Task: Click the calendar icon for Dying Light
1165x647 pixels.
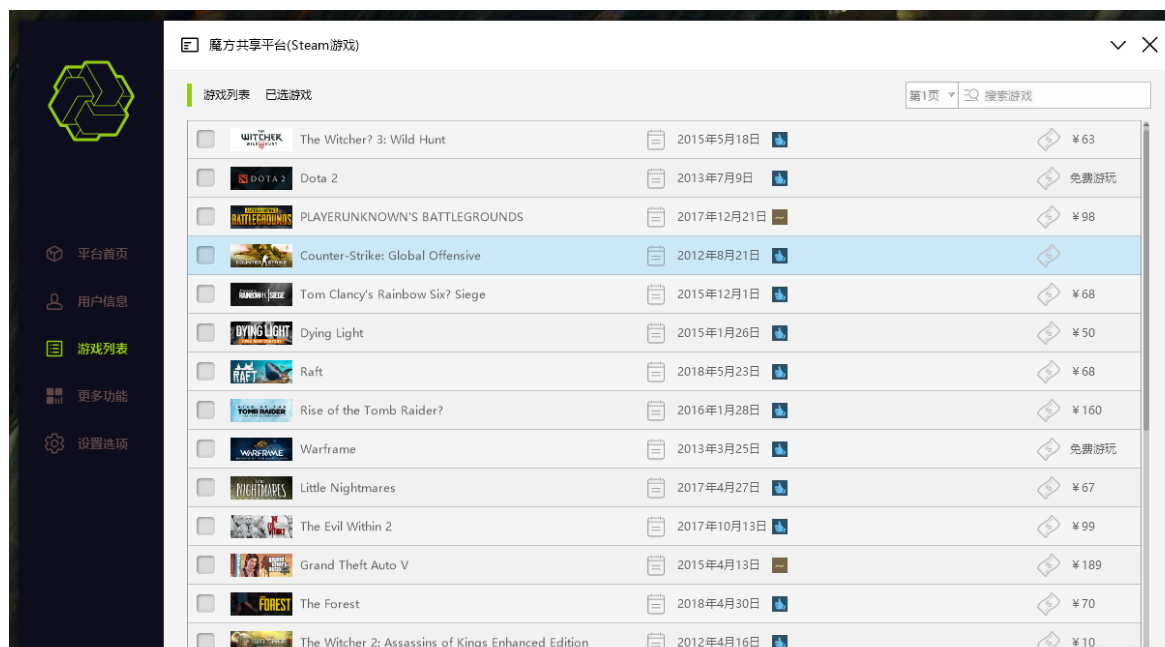Action: pos(655,333)
